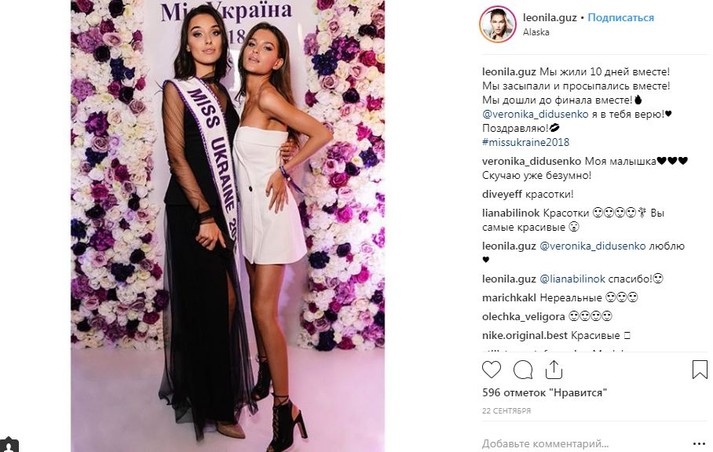Image resolution: width=713 pixels, height=452 pixels.
Task: Open the veronika_didusenko commenter profile
Action: click(532, 161)
